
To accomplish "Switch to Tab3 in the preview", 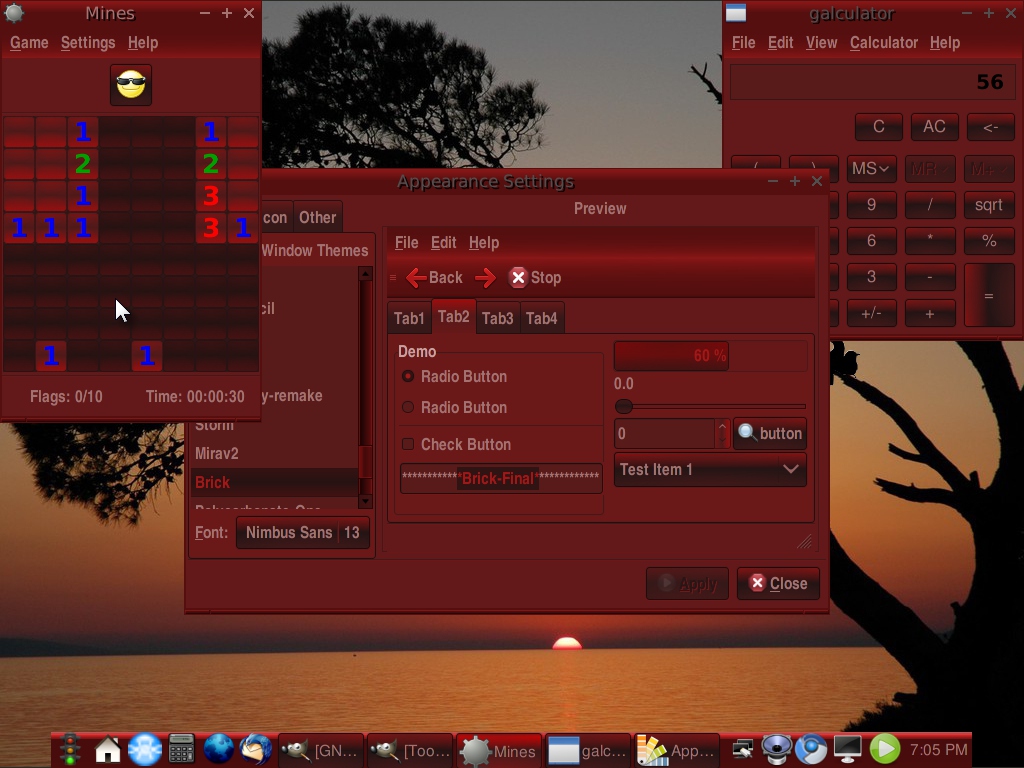I will coord(498,318).
